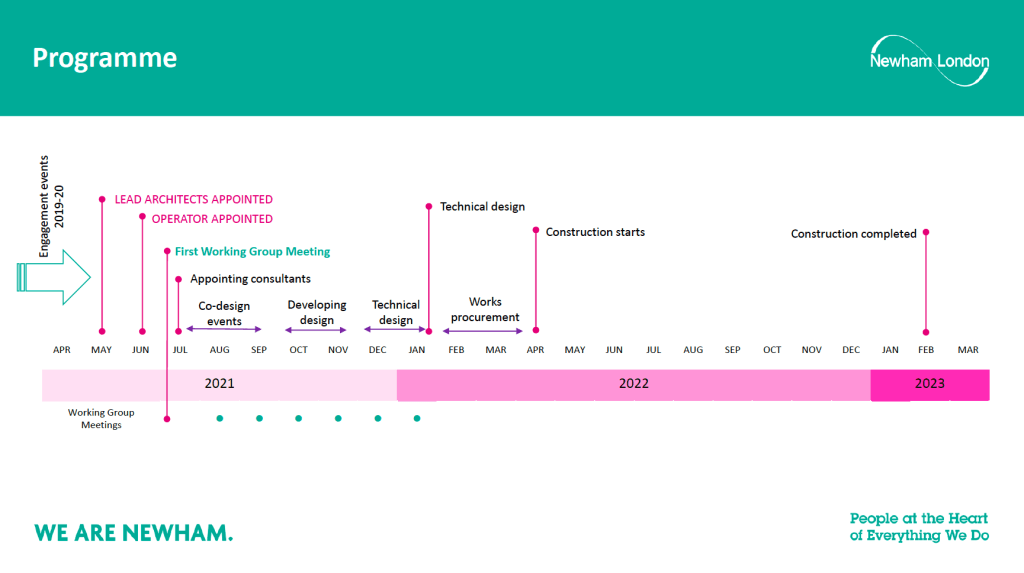Click the "Construction starts" milestone label
Image resolution: width=1024 pixels, height=573 pixels.
coord(595,232)
